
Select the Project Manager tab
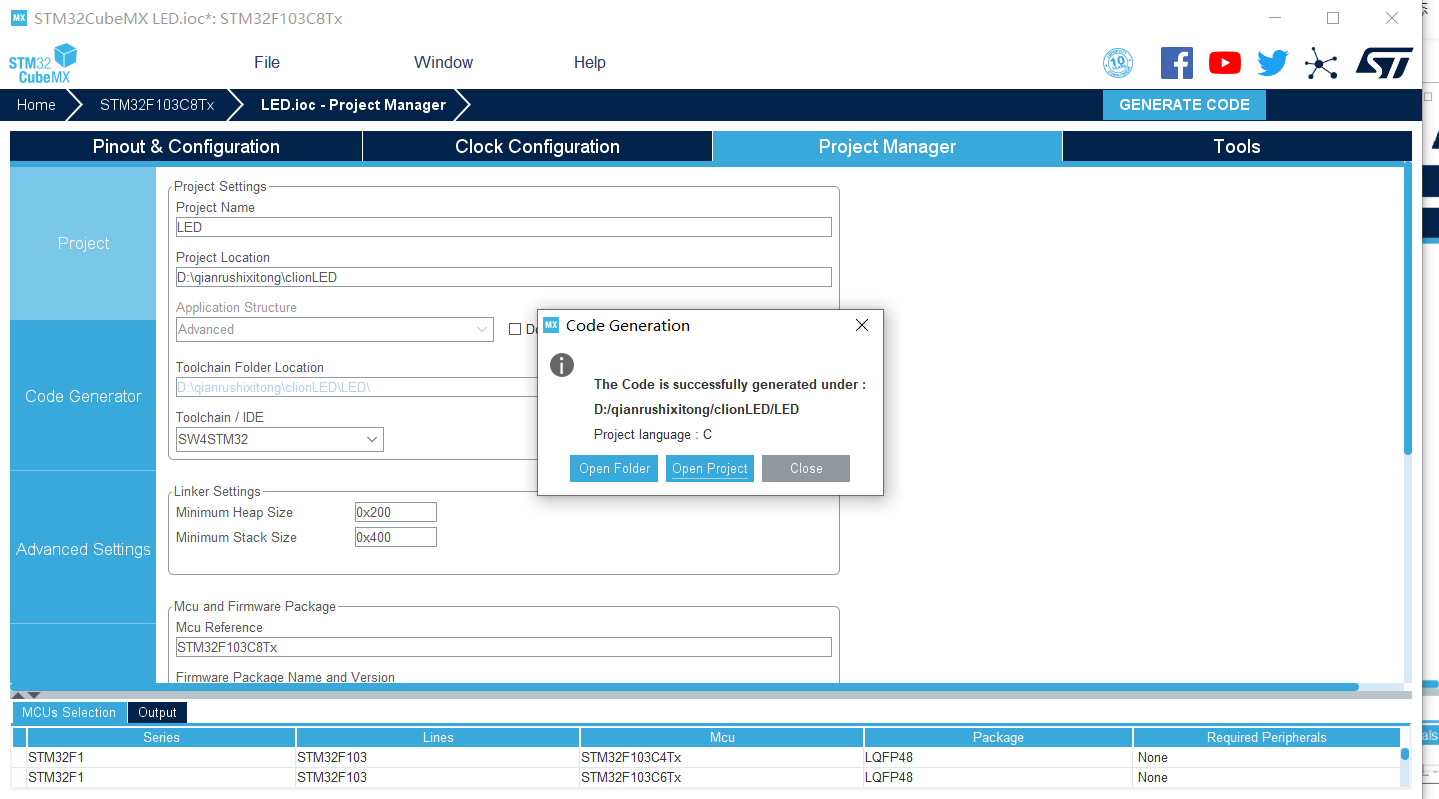(x=887, y=146)
